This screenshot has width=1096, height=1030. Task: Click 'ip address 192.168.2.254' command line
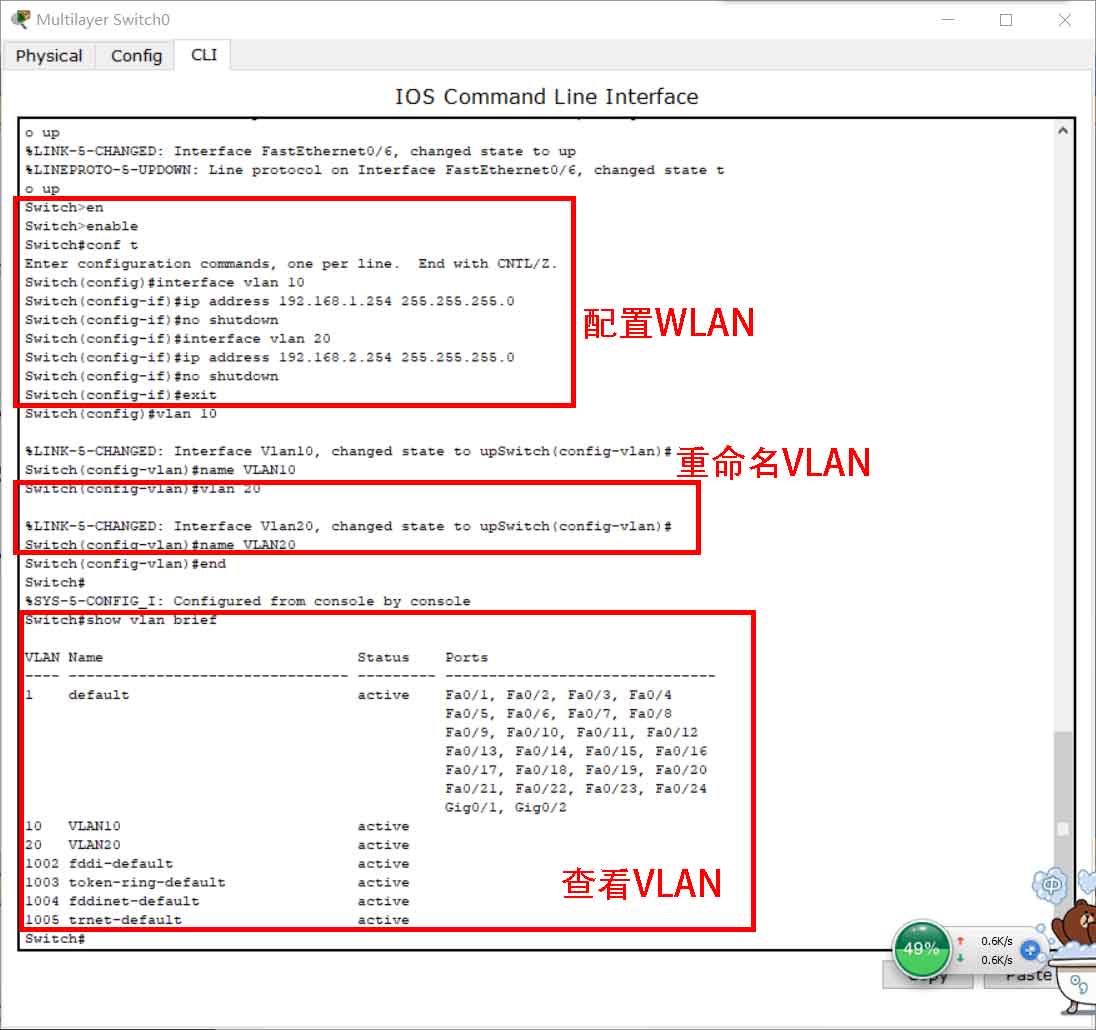tap(270, 357)
